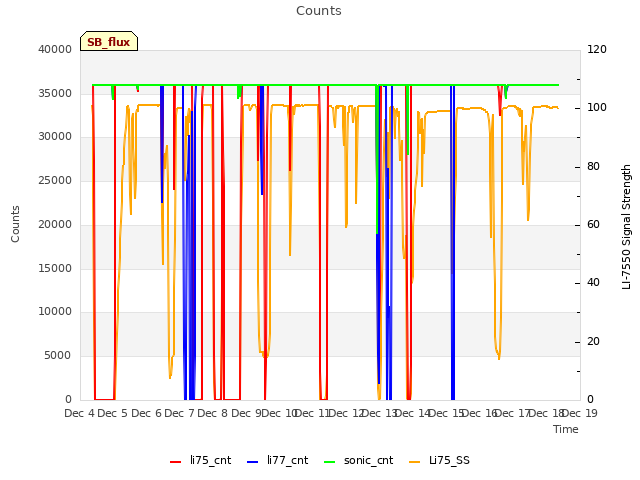Click the 35000 tick on left axis
This screenshot has width=640, height=480.
[x=55, y=93]
